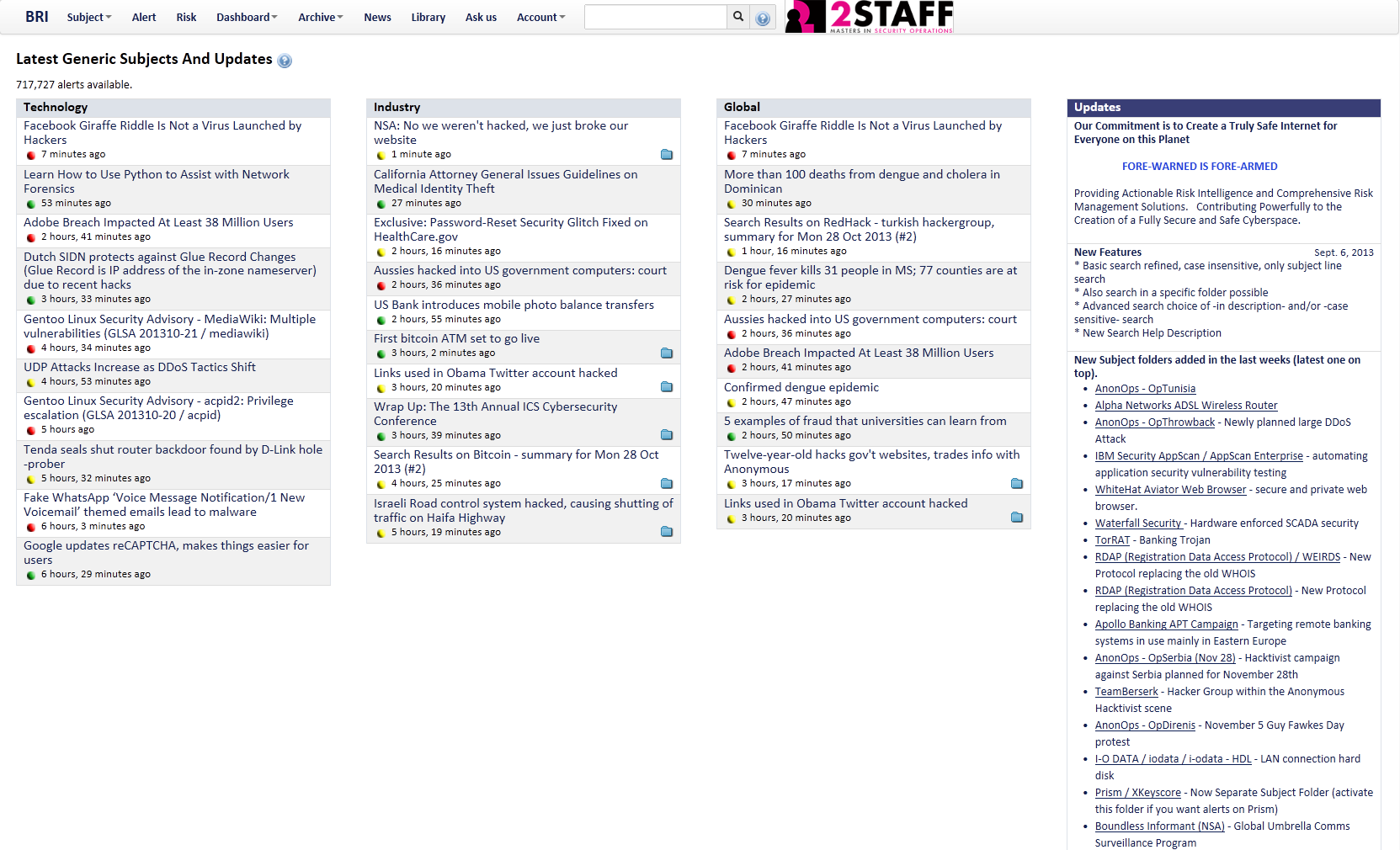Expand the Subject dropdown menu
1400x850 pixels.
[89, 17]
